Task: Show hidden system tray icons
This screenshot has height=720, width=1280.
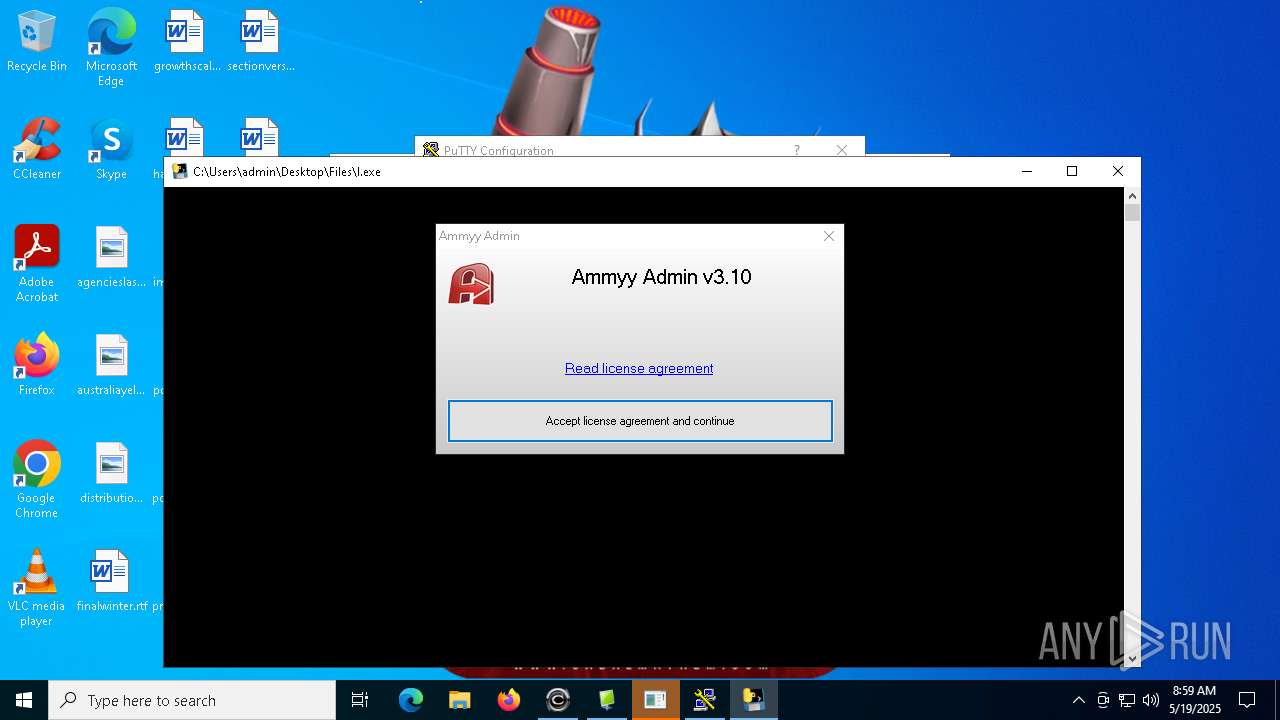Action: coord(1078,700)
